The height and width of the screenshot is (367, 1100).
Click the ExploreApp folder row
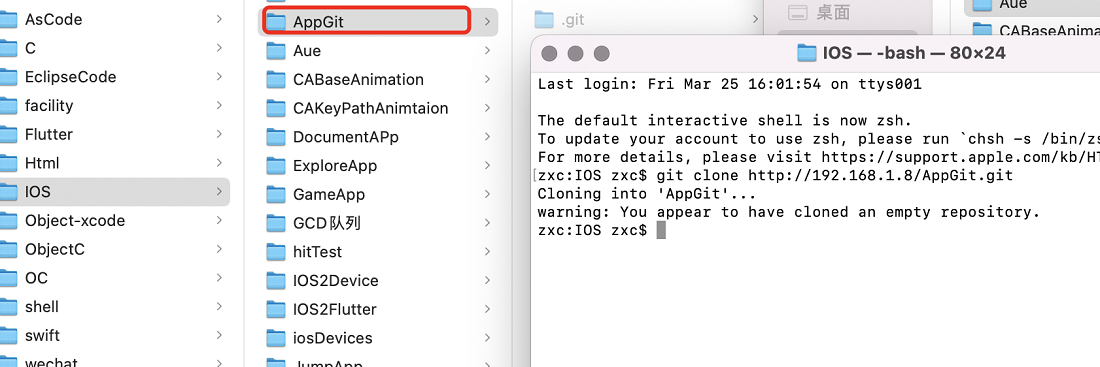click(378, 166)
